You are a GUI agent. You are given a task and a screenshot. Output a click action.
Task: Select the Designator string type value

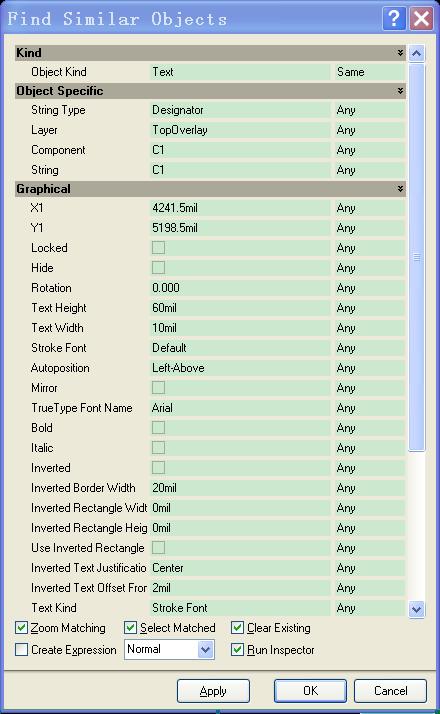tap(240, 110)
